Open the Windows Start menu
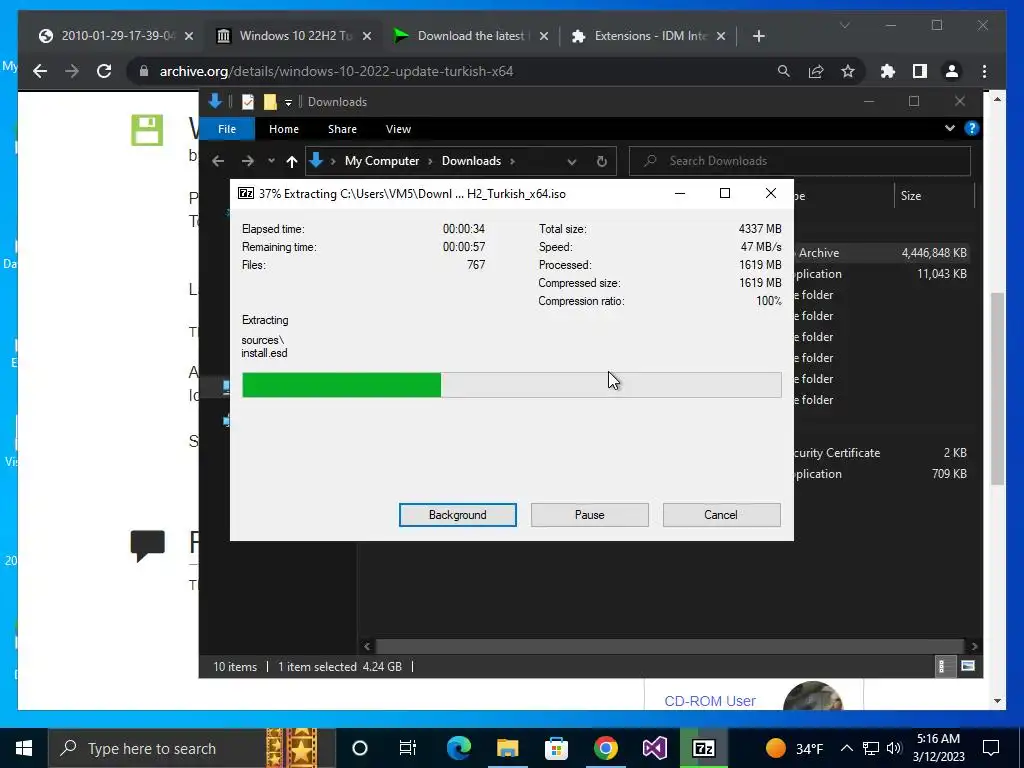 tap(24, 748)
